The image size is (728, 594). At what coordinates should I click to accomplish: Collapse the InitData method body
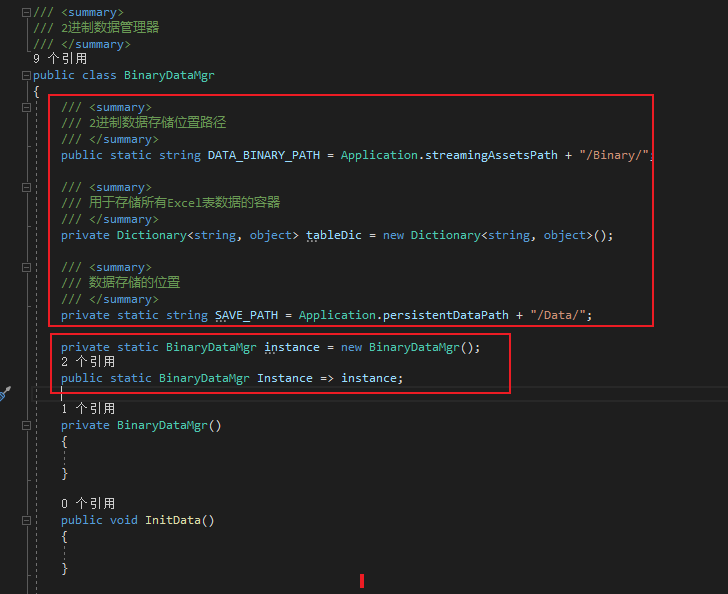click(x=25, y=520)
